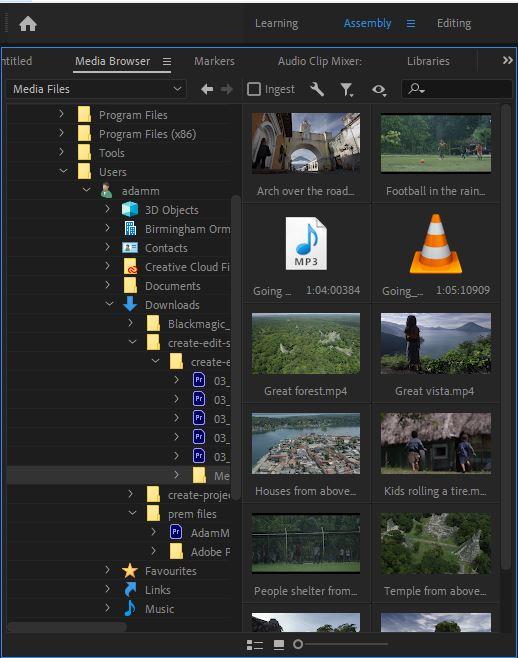
Task: Collapse the Downloads folder
Action: tap(110, 304)
